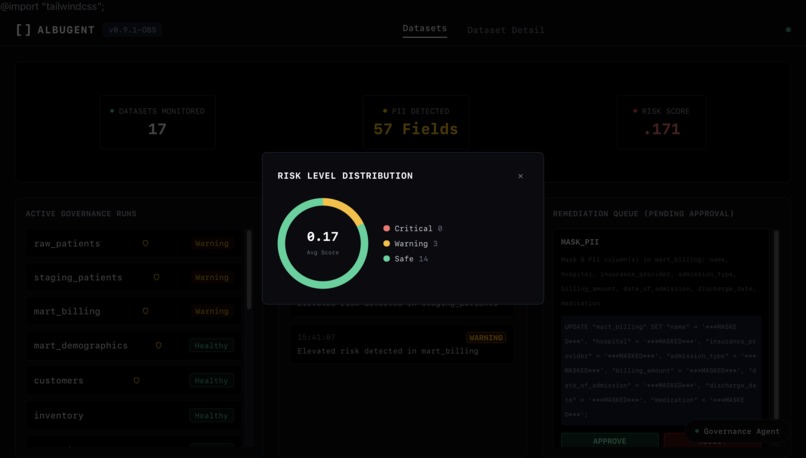Open the PII Detected 57 Fields card
The height and width of the screenshot is (458, 806).
416,122
